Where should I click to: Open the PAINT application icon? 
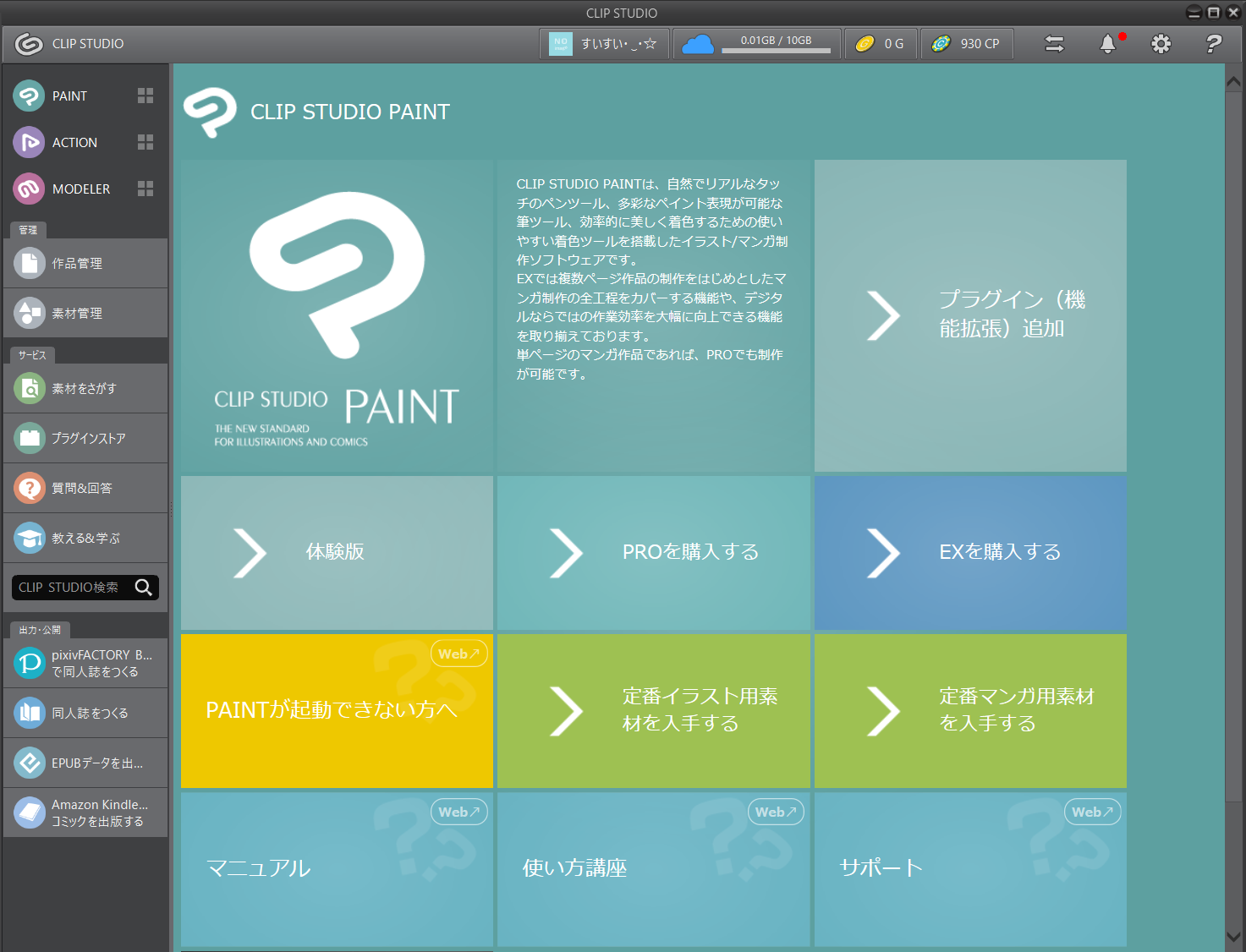point(29,96)
